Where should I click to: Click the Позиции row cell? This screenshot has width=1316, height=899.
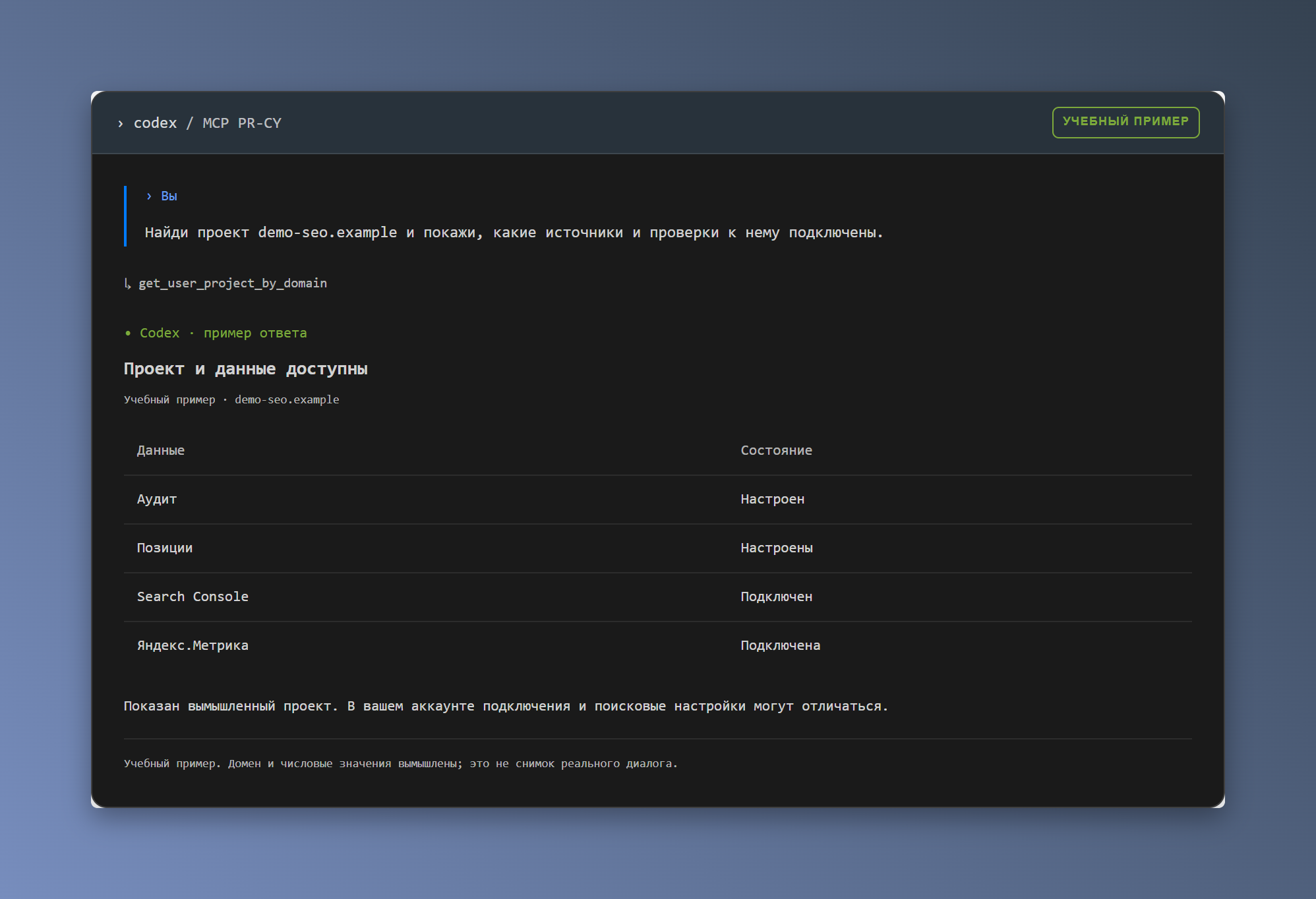[165, 548]
